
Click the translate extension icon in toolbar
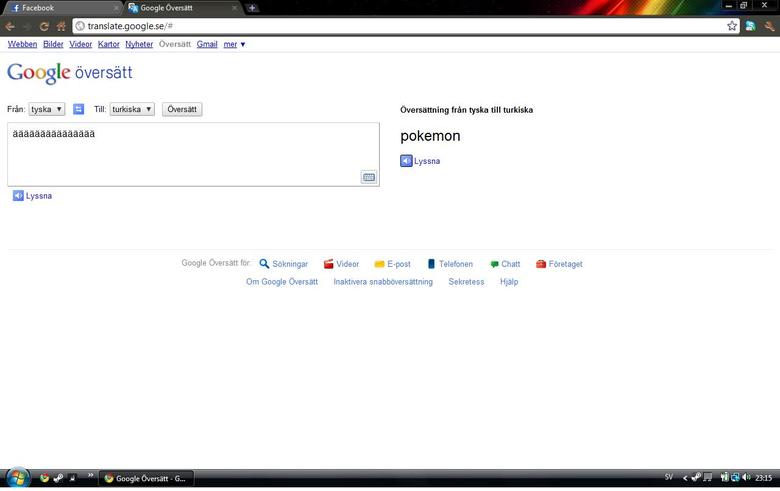point(750,26)
